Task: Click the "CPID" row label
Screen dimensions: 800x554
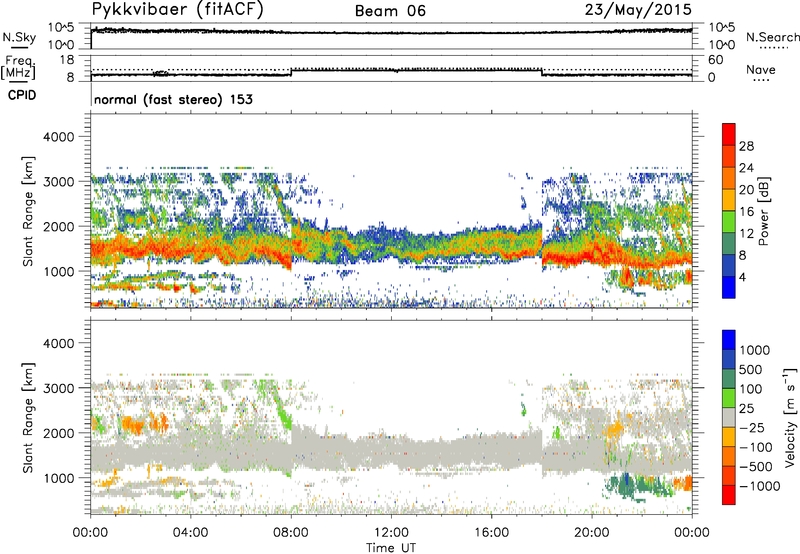Action: click(x=22, y=95)
